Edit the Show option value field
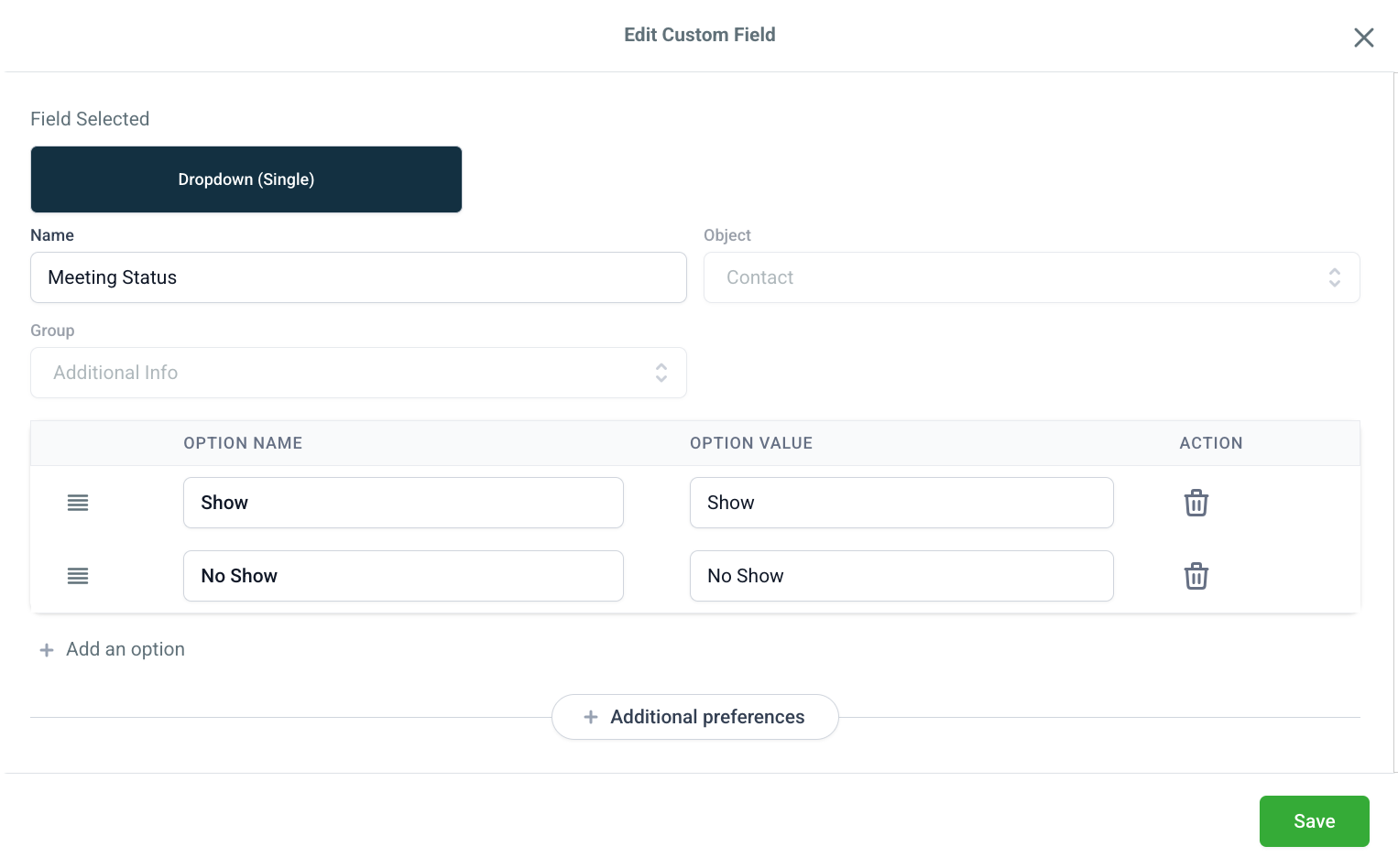Viewport: 1398px width, 868px height. point(901,503)
